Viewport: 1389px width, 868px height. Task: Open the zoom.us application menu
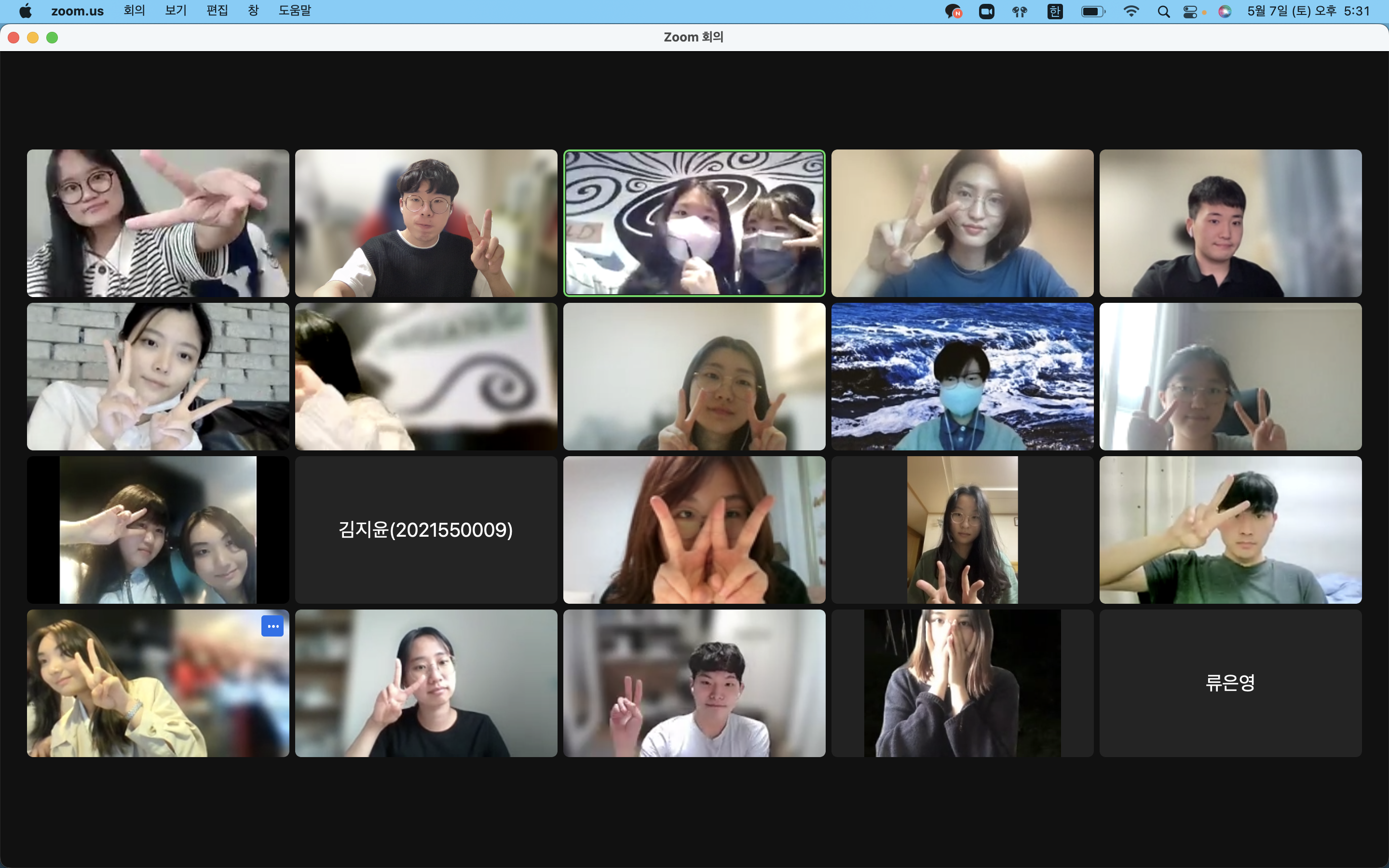coord(78,11)
